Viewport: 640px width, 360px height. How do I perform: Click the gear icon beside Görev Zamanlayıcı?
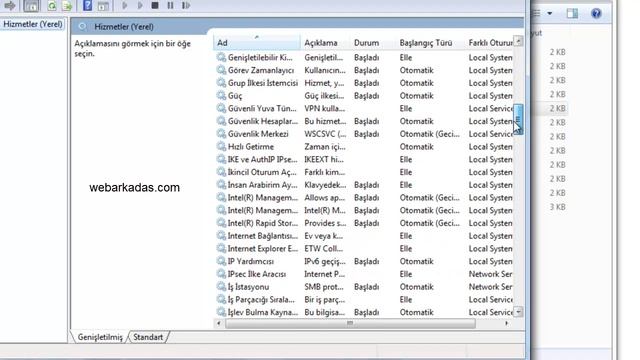tap(221, 70)
